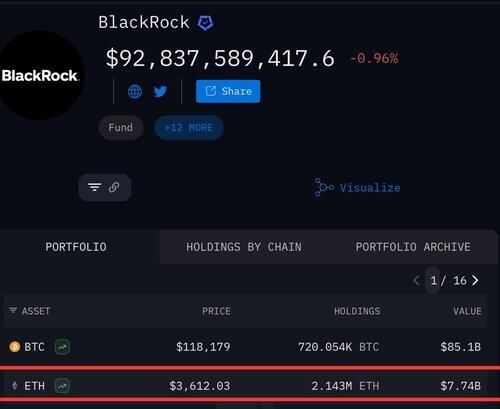Image resolution: width=500 pixels, height=409 pixels.
Task: Share the BlackRock entity page
Action: 228,91
